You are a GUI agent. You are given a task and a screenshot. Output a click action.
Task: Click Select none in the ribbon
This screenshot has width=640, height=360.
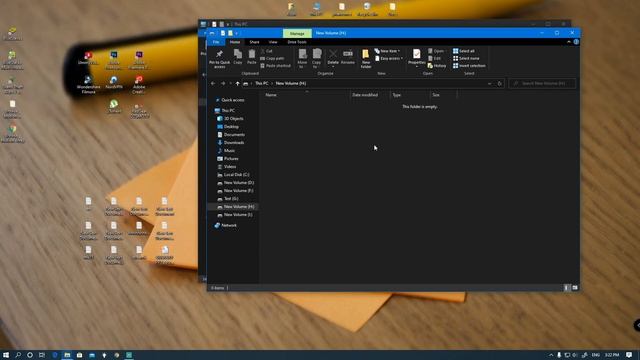coord(466,58)
